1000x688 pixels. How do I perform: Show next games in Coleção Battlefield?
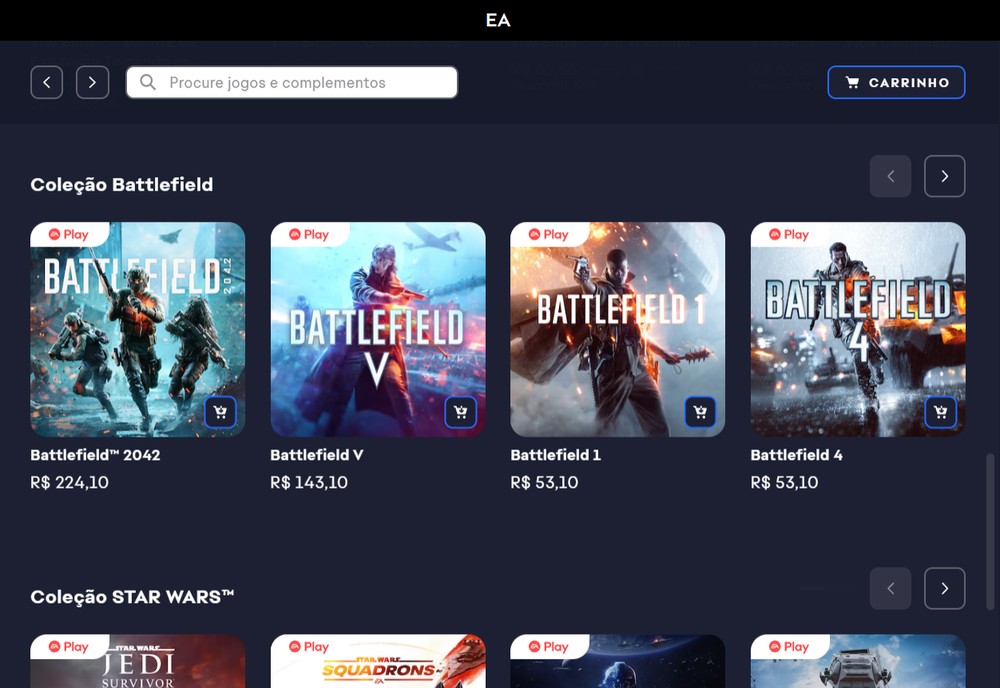(x=944, y=176)
